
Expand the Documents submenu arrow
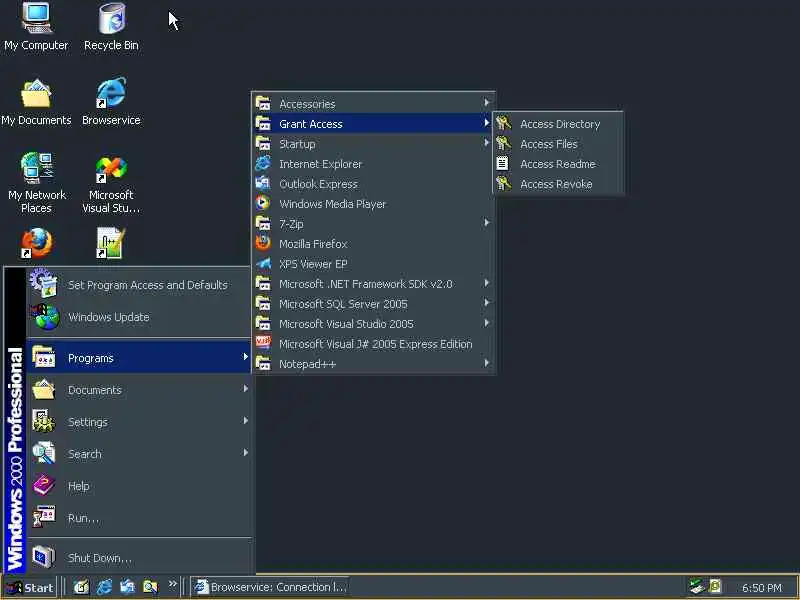(x=245, y=389)
